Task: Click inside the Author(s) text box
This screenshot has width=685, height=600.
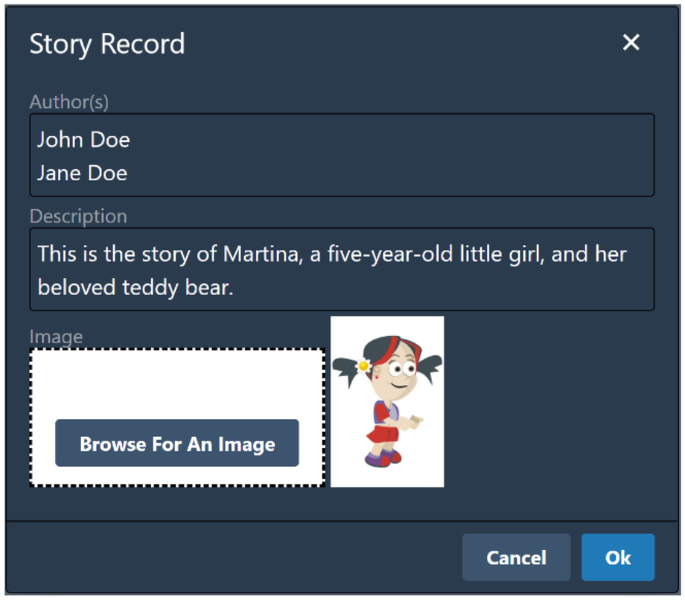Action: 342,155
